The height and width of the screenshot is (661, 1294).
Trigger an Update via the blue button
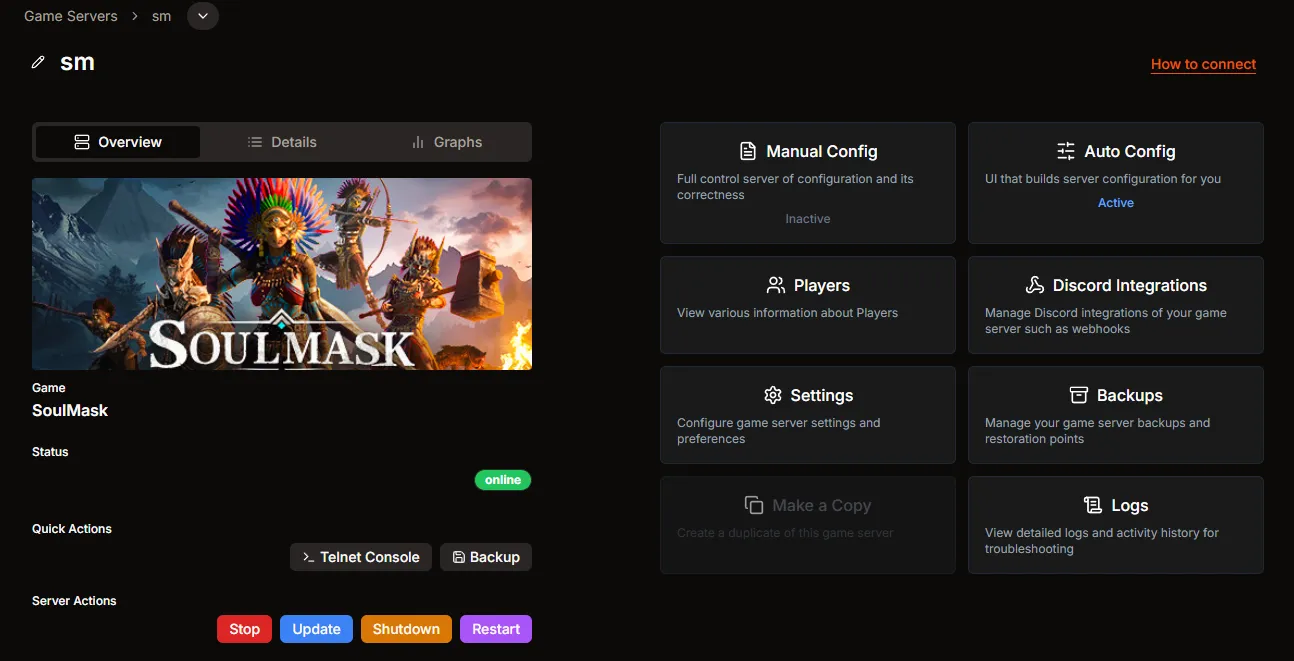tap(316, 628)
